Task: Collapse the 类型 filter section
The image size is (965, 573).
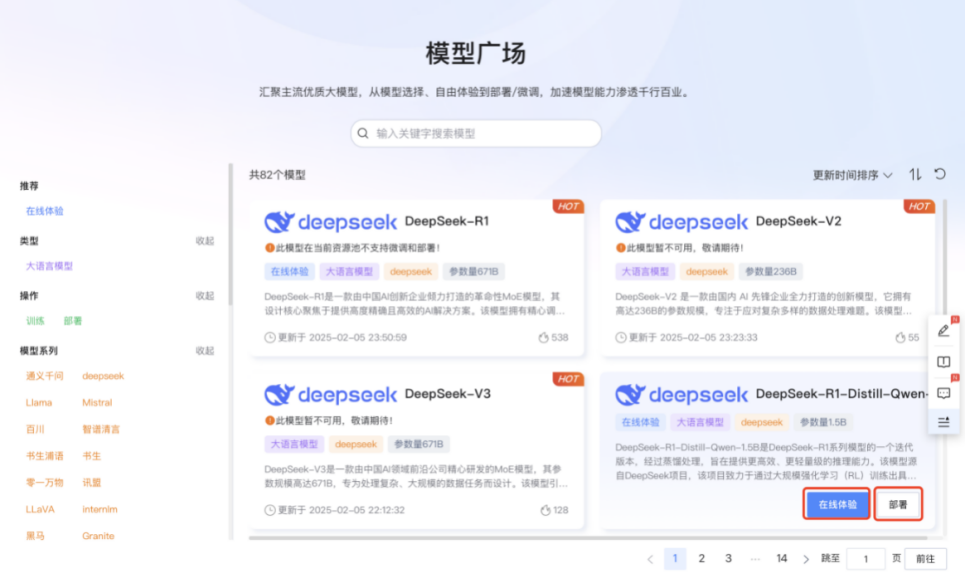Action: click(x=205, y=241)
